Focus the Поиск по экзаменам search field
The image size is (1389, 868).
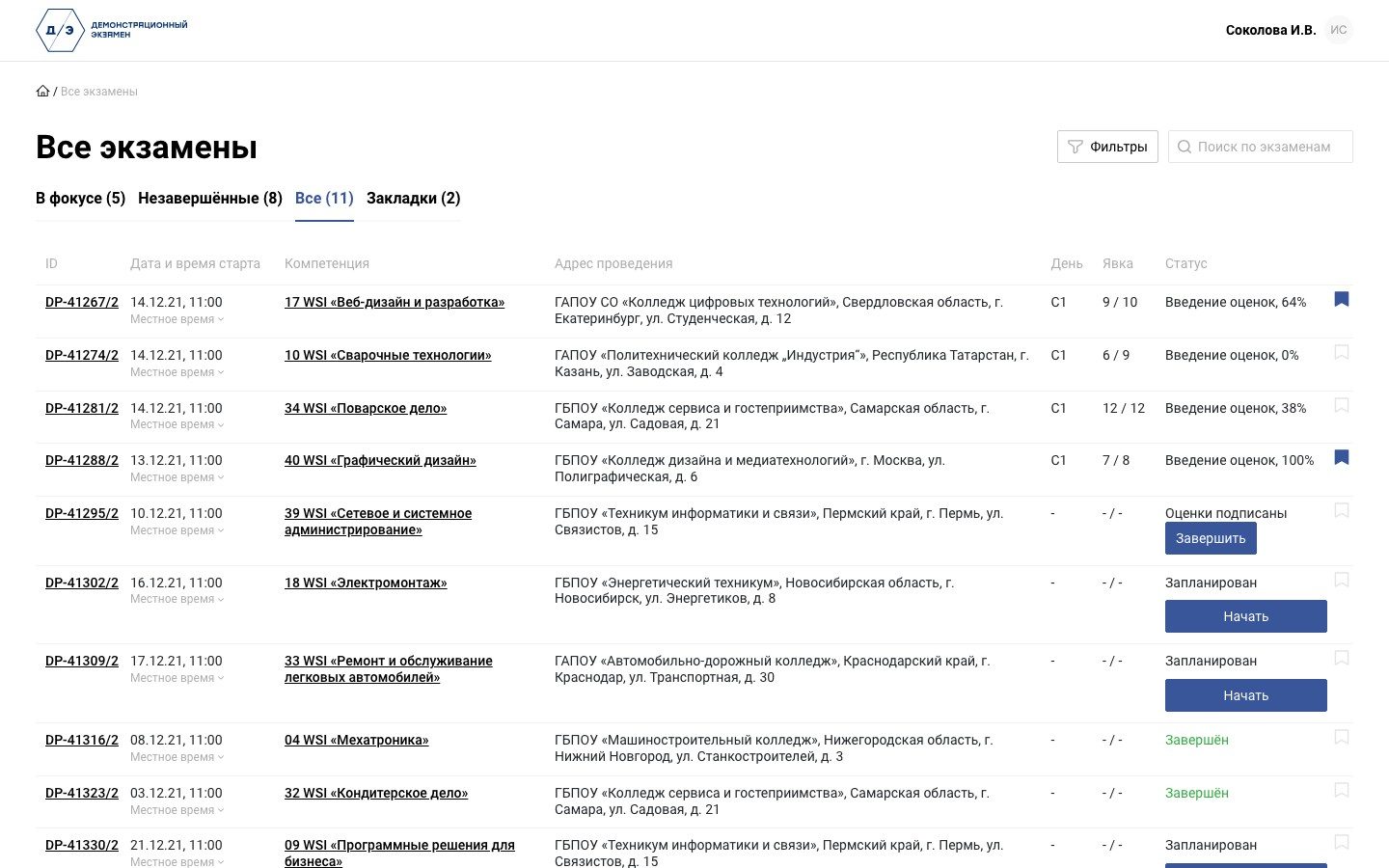click(1261, 147)
